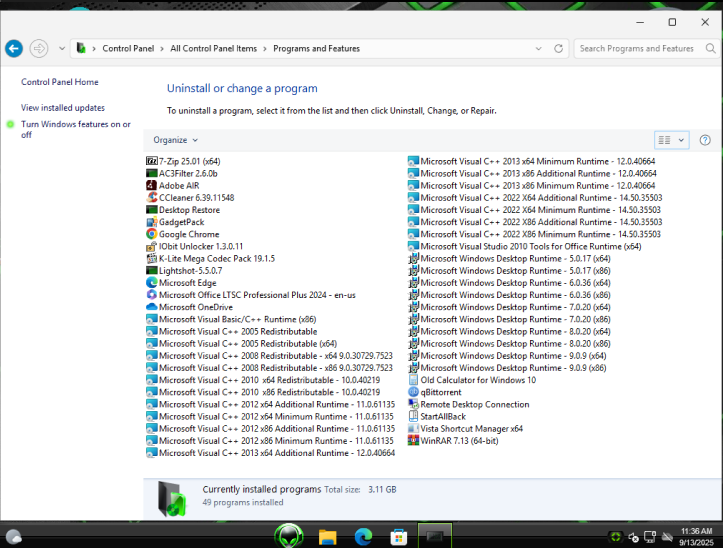Select Windows Desktop Runtime 6.0.36 (x86)
The height and width of the screenshot is (548, 723).
(x=510, y=295)
